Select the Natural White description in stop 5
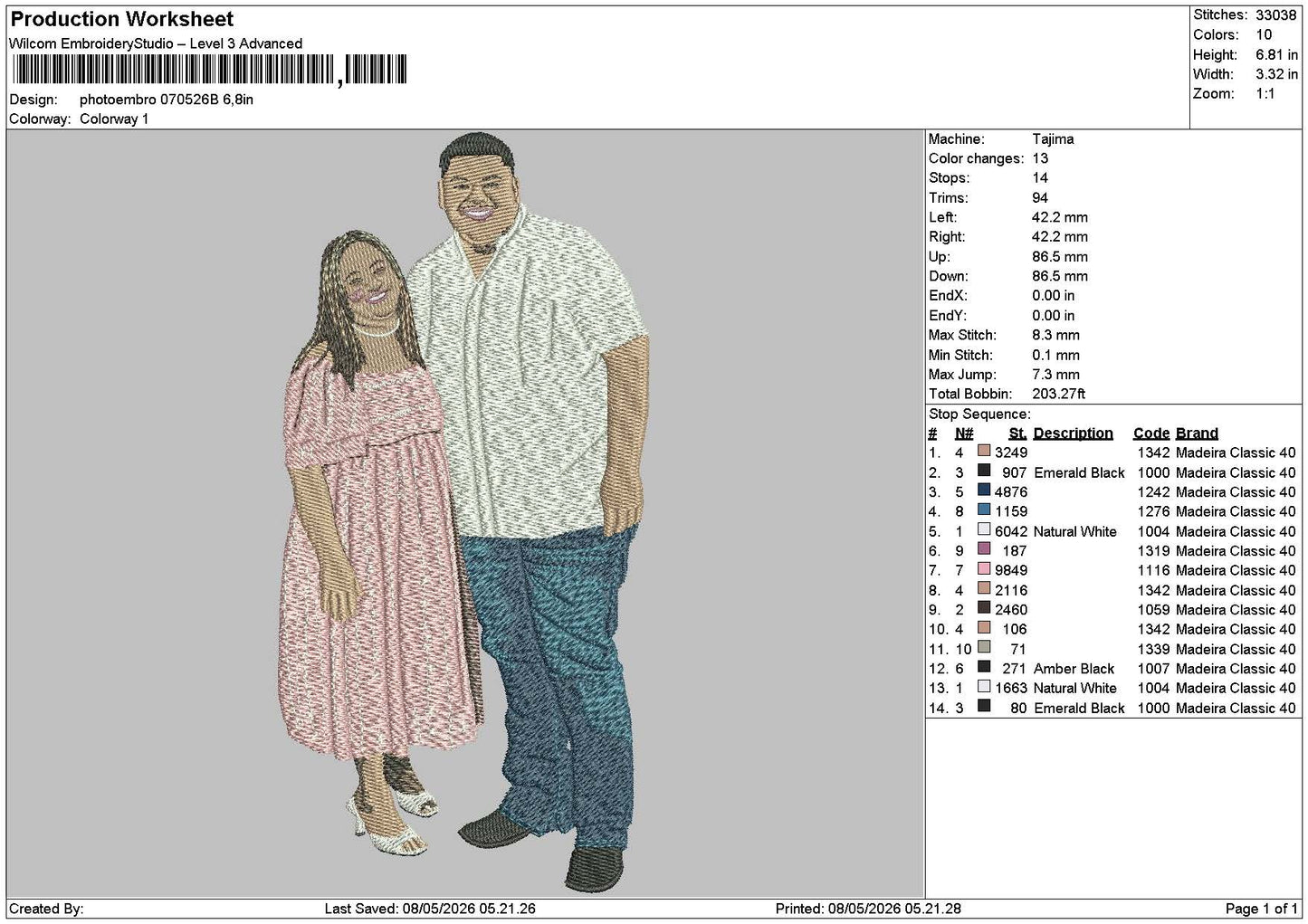The height and width of the screenshot is (924, 1308). point(1075,531)
